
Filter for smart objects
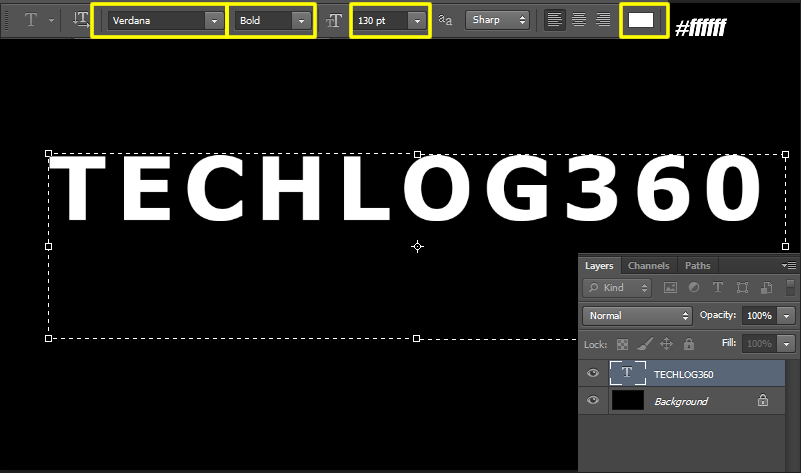[766, 288]
